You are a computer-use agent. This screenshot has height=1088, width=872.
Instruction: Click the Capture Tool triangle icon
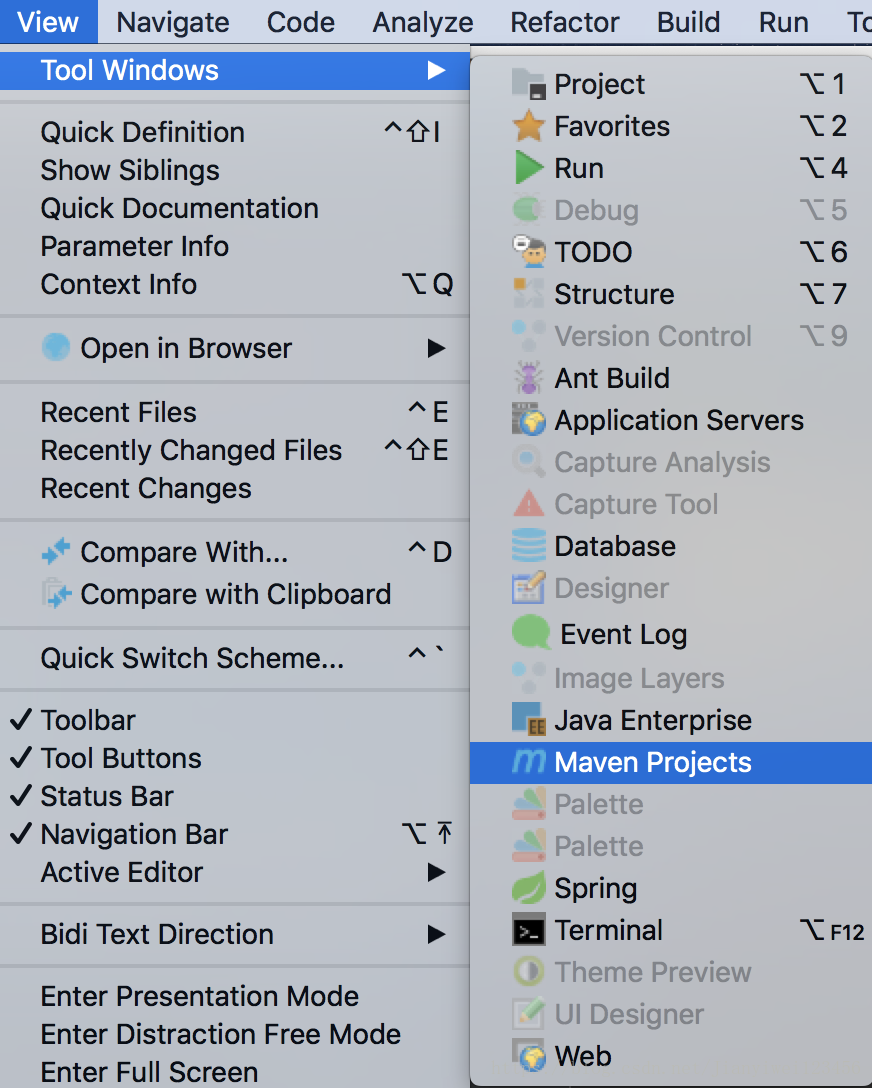(529, 504)
